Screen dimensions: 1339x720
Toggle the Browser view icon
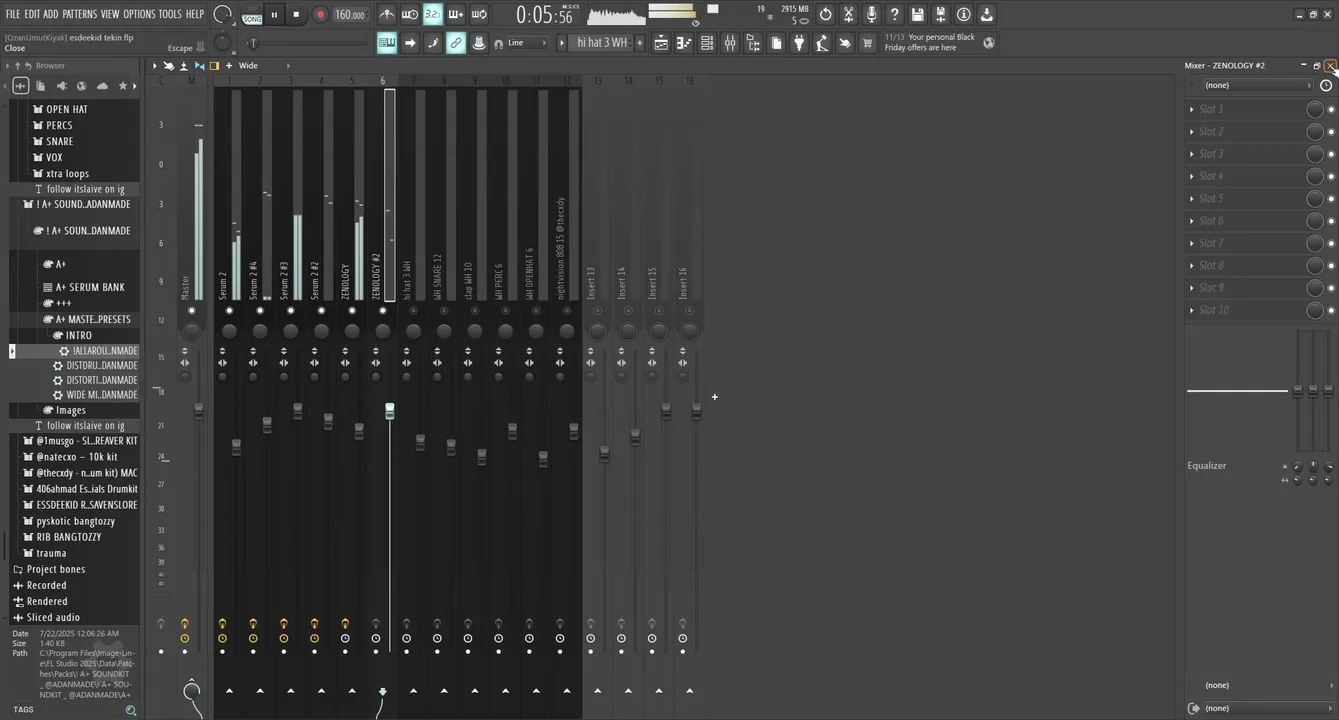coord(753,43)
